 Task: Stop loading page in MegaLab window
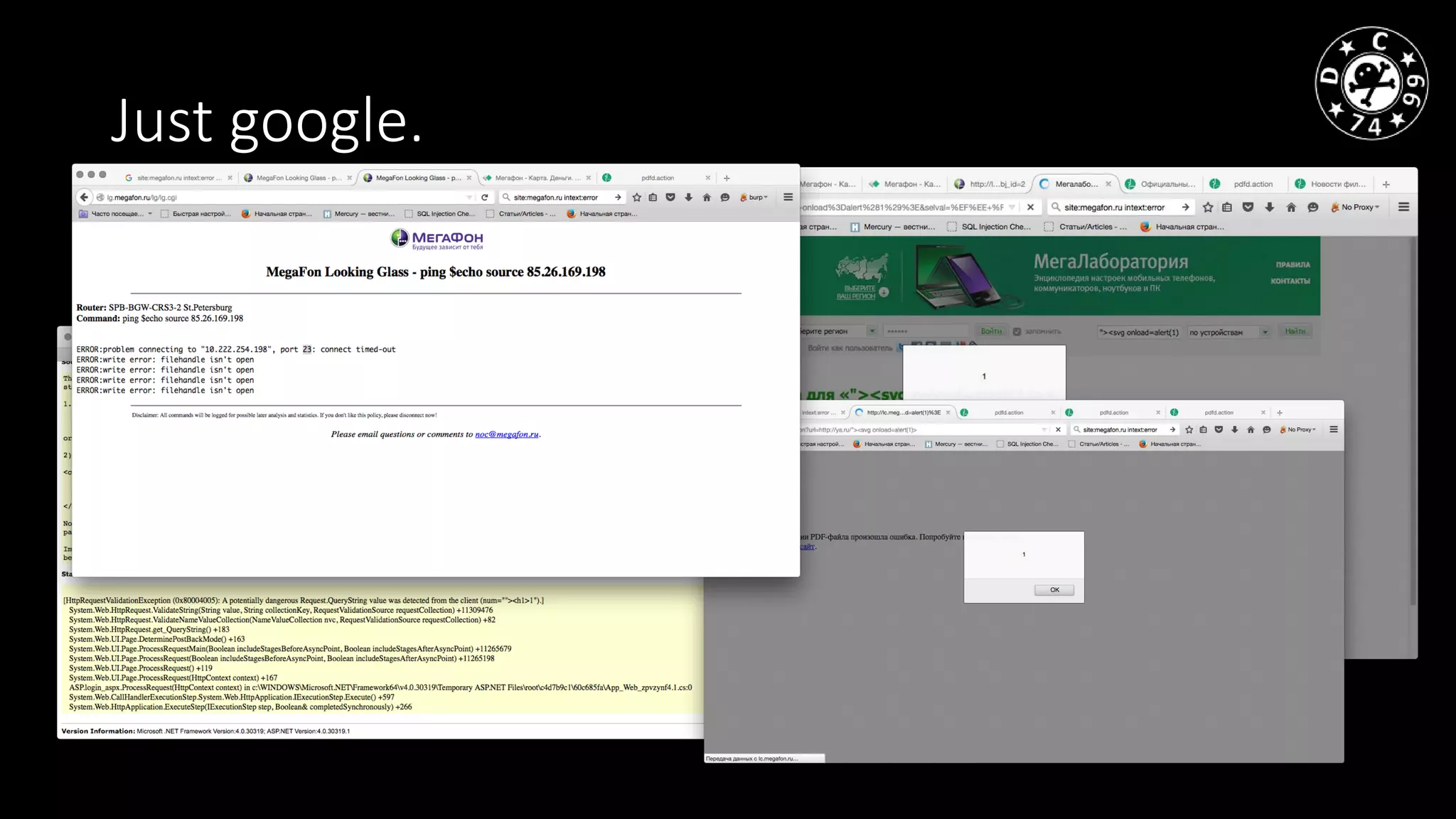(1030, 207)
